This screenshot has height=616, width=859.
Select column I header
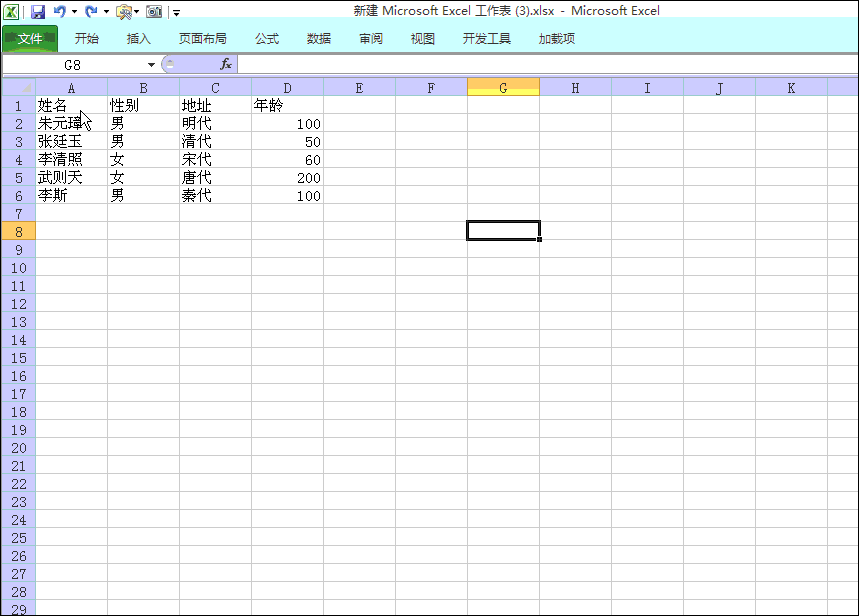(x=648, y=88)
